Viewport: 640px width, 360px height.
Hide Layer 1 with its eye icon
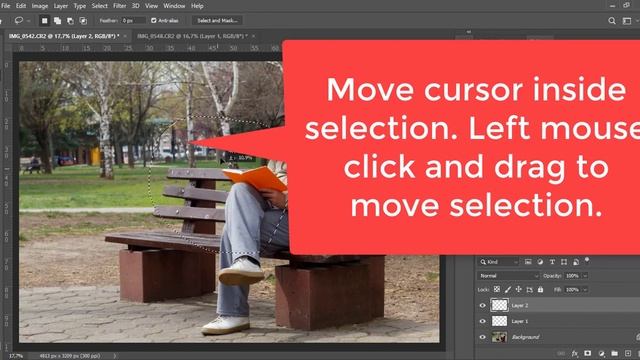pos(482,321)
